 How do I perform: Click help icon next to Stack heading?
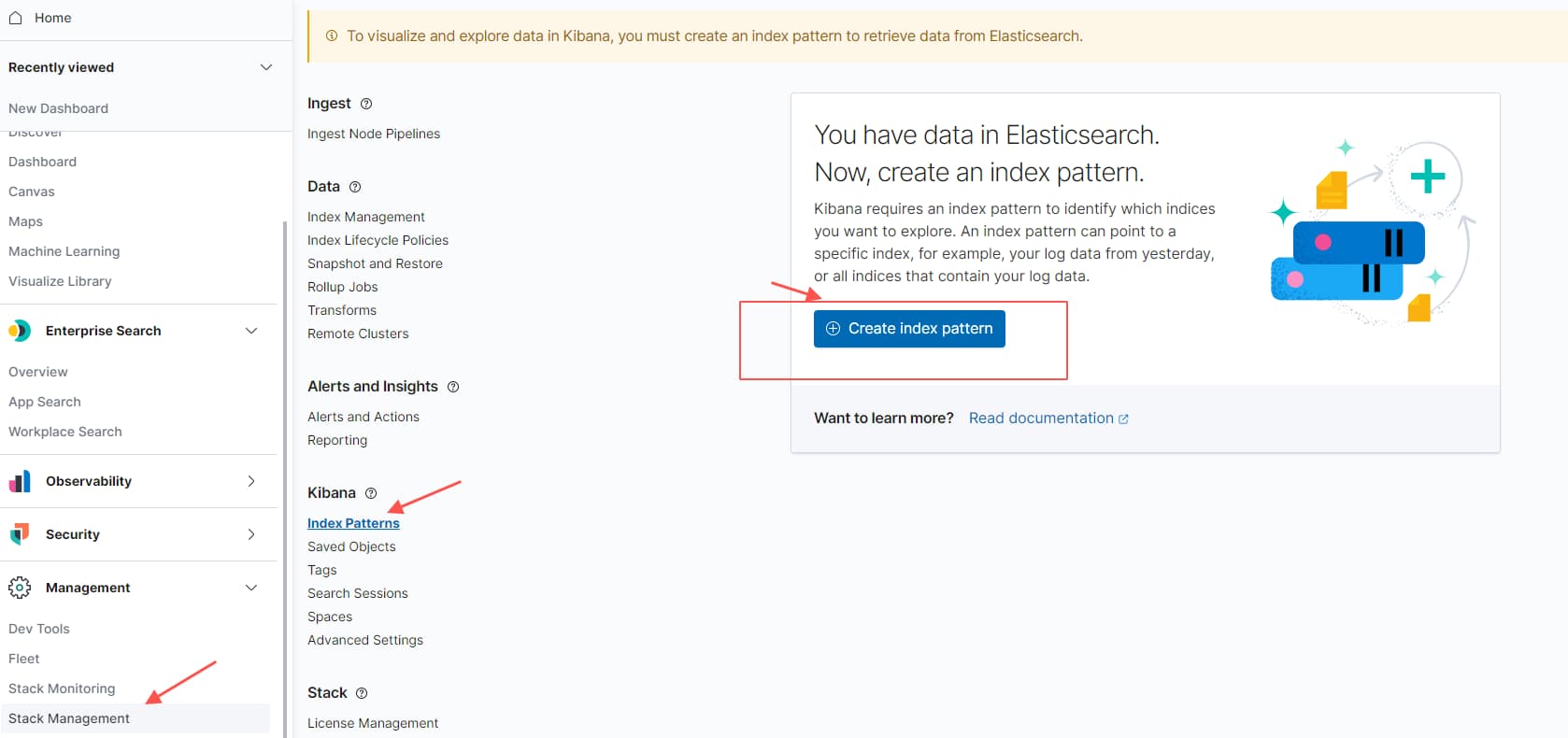tap(362, 693)
